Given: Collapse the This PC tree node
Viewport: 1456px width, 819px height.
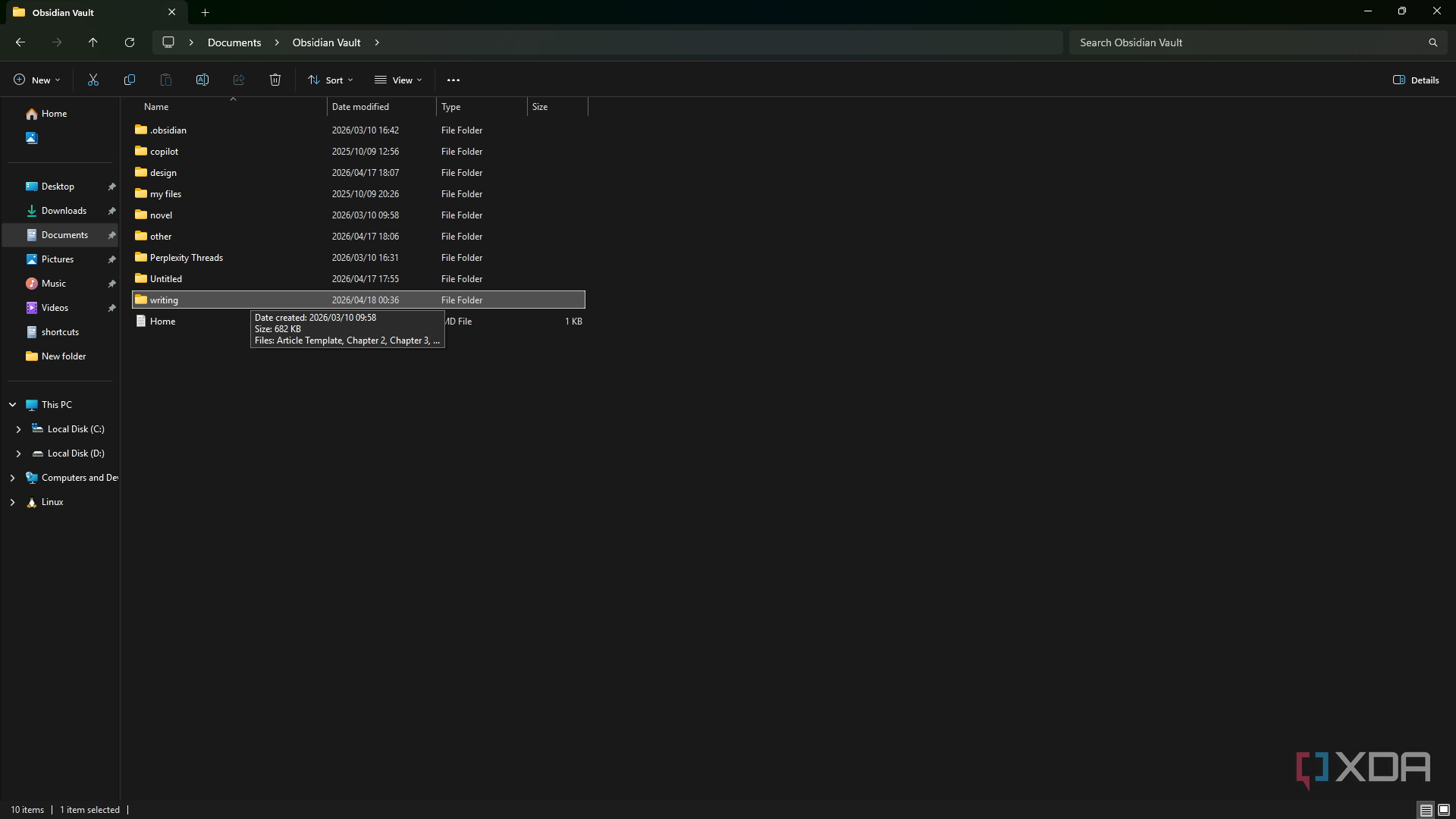Looking at the screenshot, I should 13,405.
